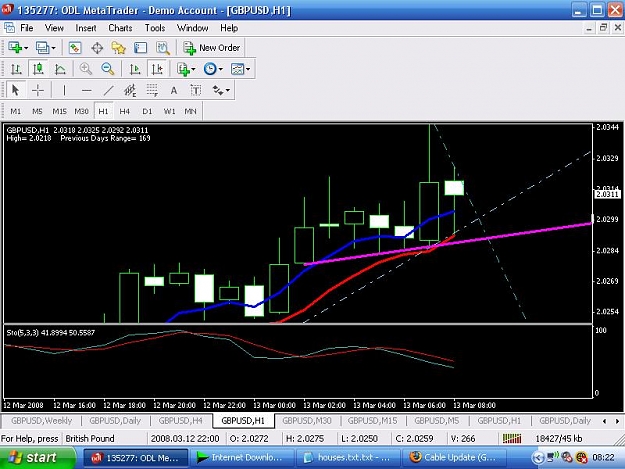Image resolution: width=625 pixels, height=469 pixels.
Task: Select the Text Label tool
Action: (x=196, y=90)
